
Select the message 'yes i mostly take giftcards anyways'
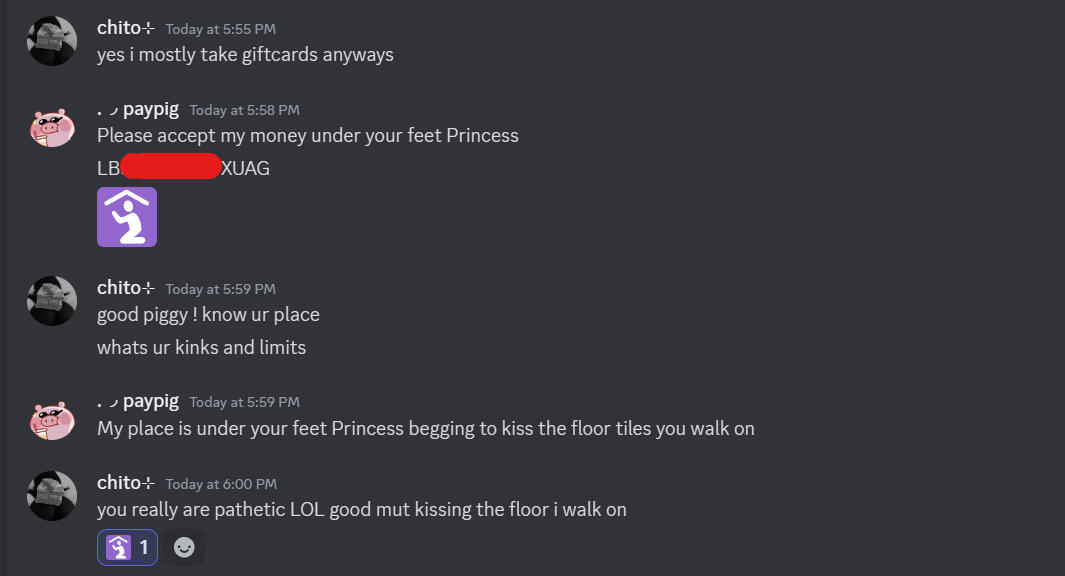click(243, 54)
